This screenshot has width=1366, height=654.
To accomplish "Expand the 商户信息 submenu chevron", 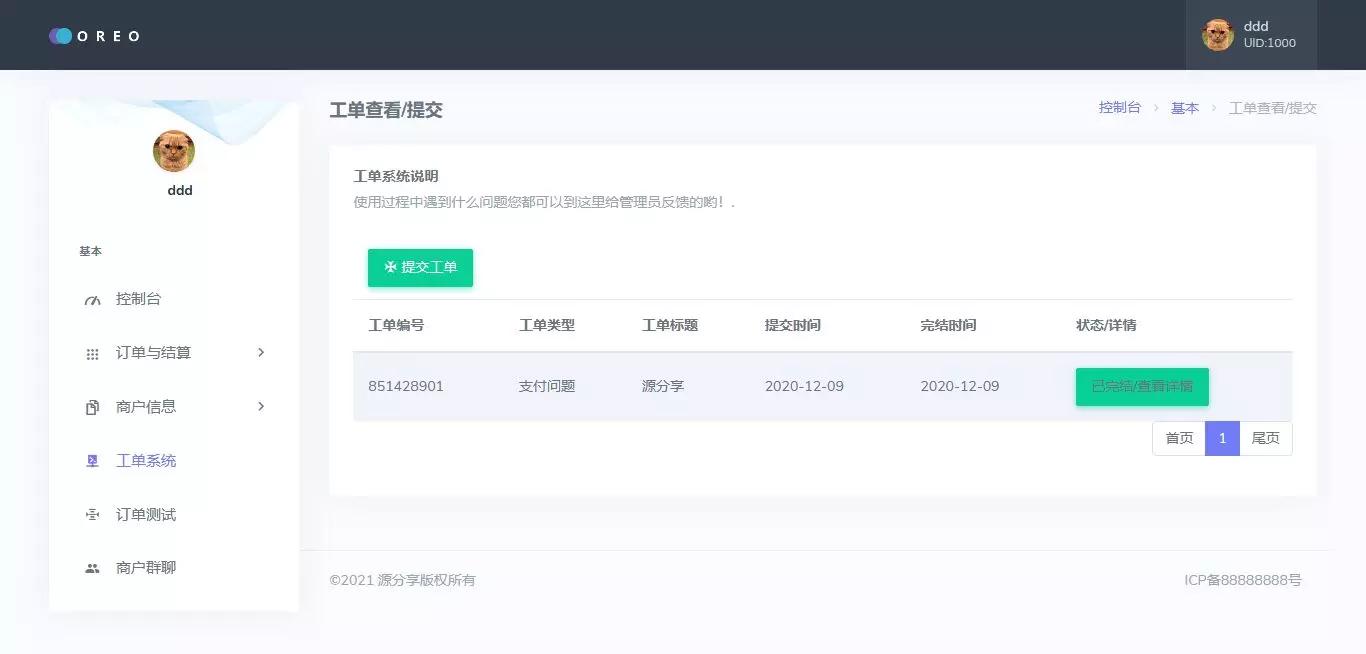I will (261, 406).
